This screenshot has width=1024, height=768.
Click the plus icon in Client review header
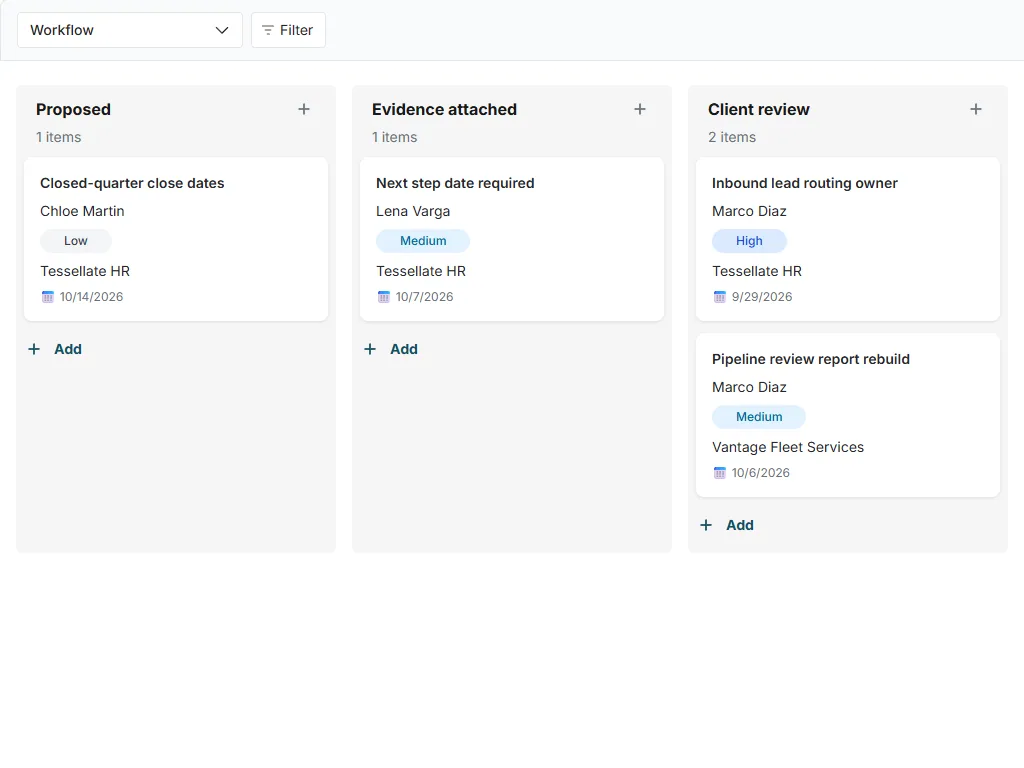[x=976, y=109]
